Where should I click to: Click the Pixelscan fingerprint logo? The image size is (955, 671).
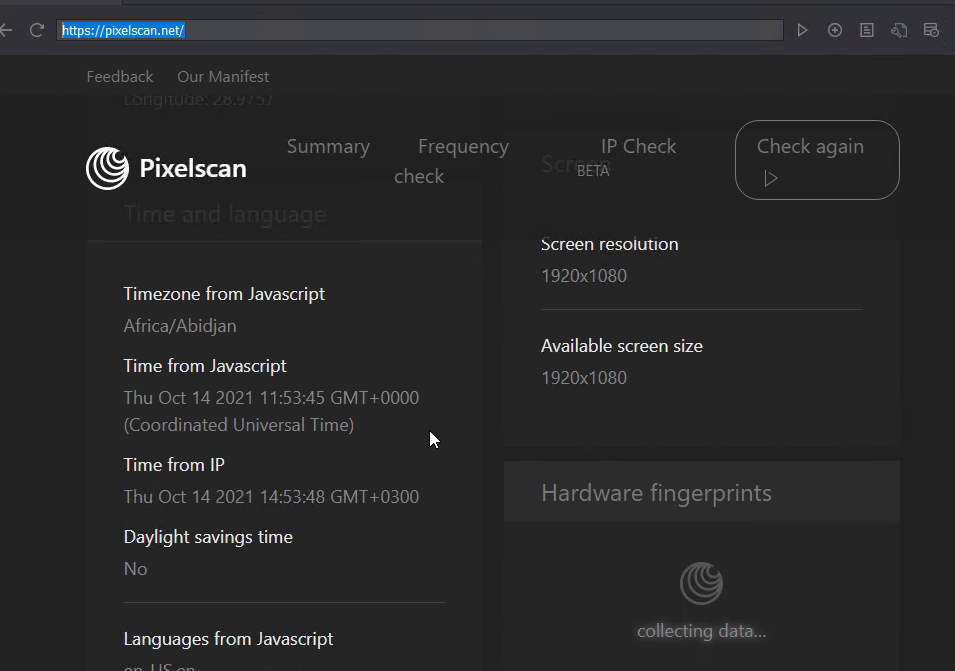click(x=107, y=168)
